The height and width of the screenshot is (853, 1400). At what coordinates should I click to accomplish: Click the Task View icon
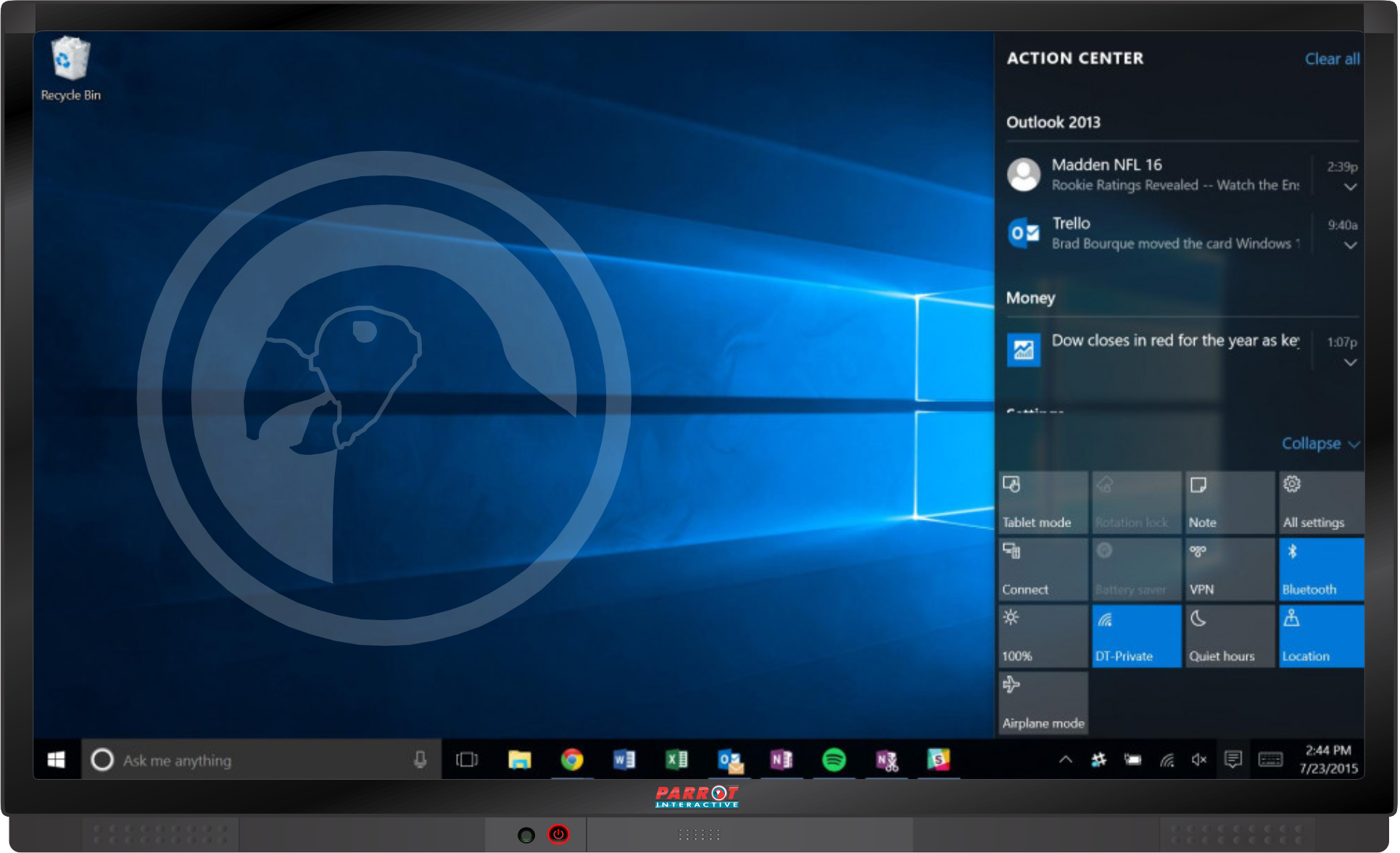(466, 759)
